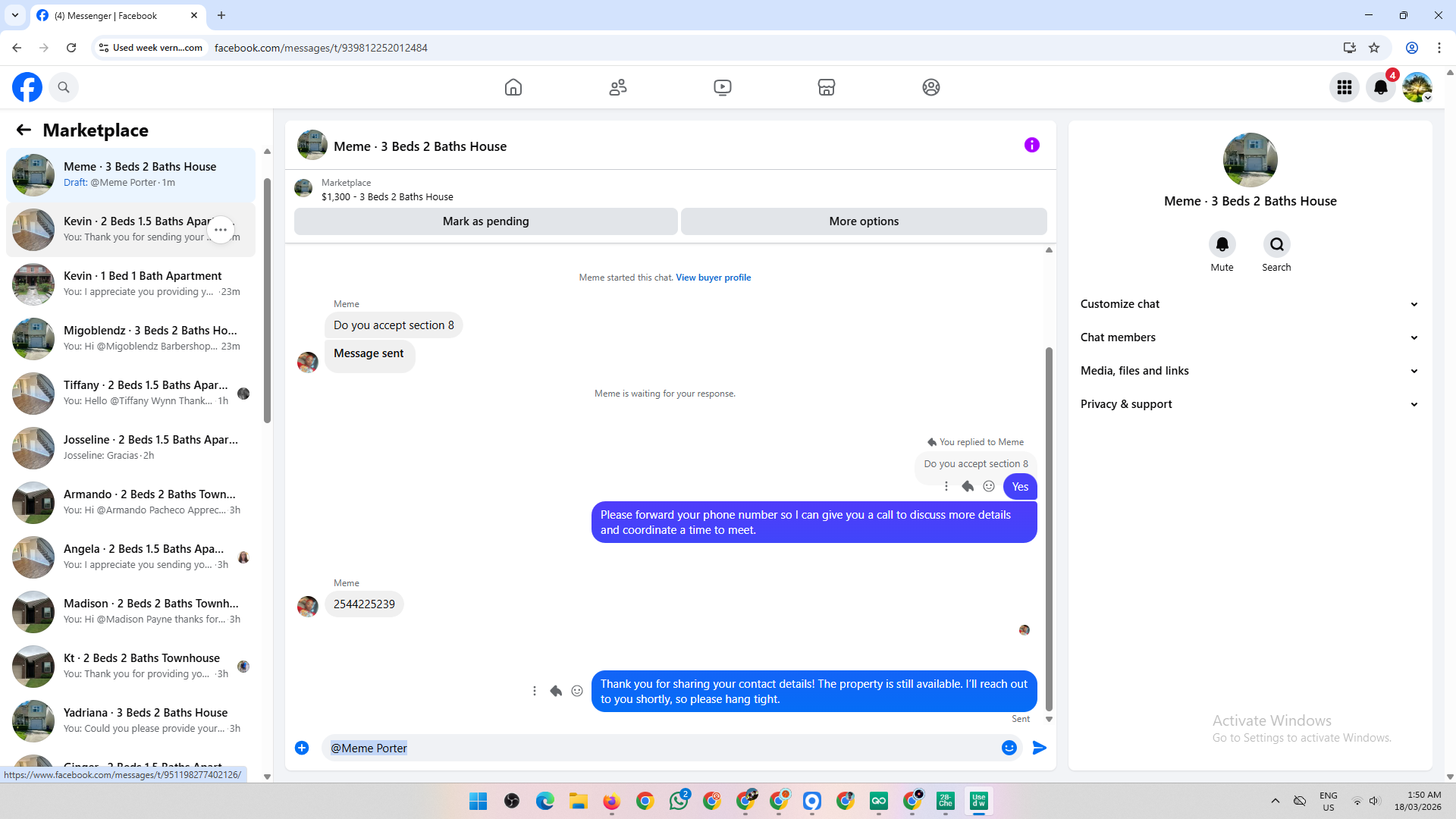Open listing thumbnail in right panel
Screen dimensions: 1456x819
(x=1250, y=160)
